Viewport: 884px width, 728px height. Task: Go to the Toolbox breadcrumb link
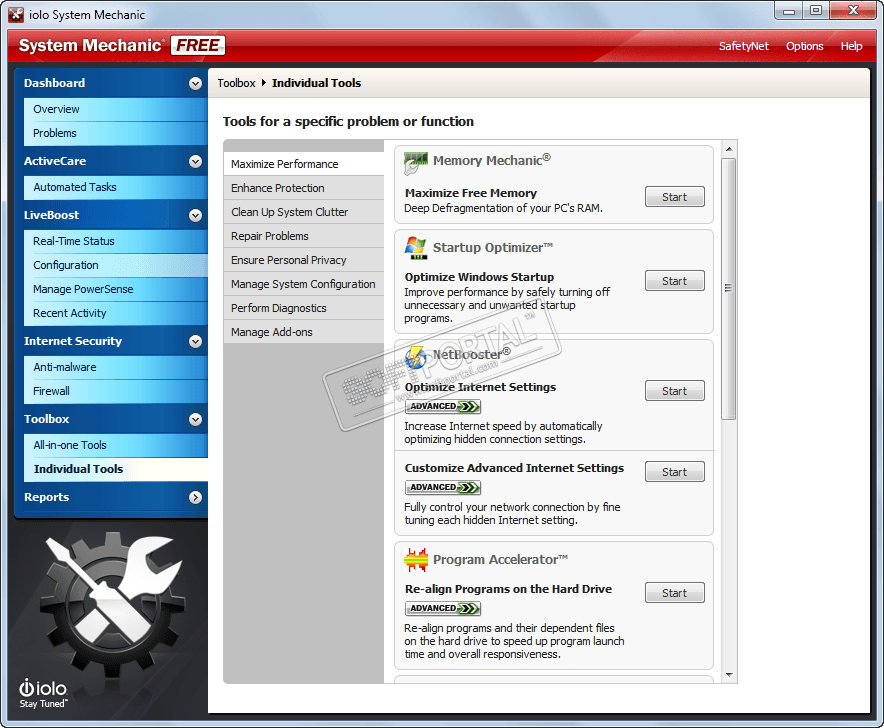click(x=236, y=83)
